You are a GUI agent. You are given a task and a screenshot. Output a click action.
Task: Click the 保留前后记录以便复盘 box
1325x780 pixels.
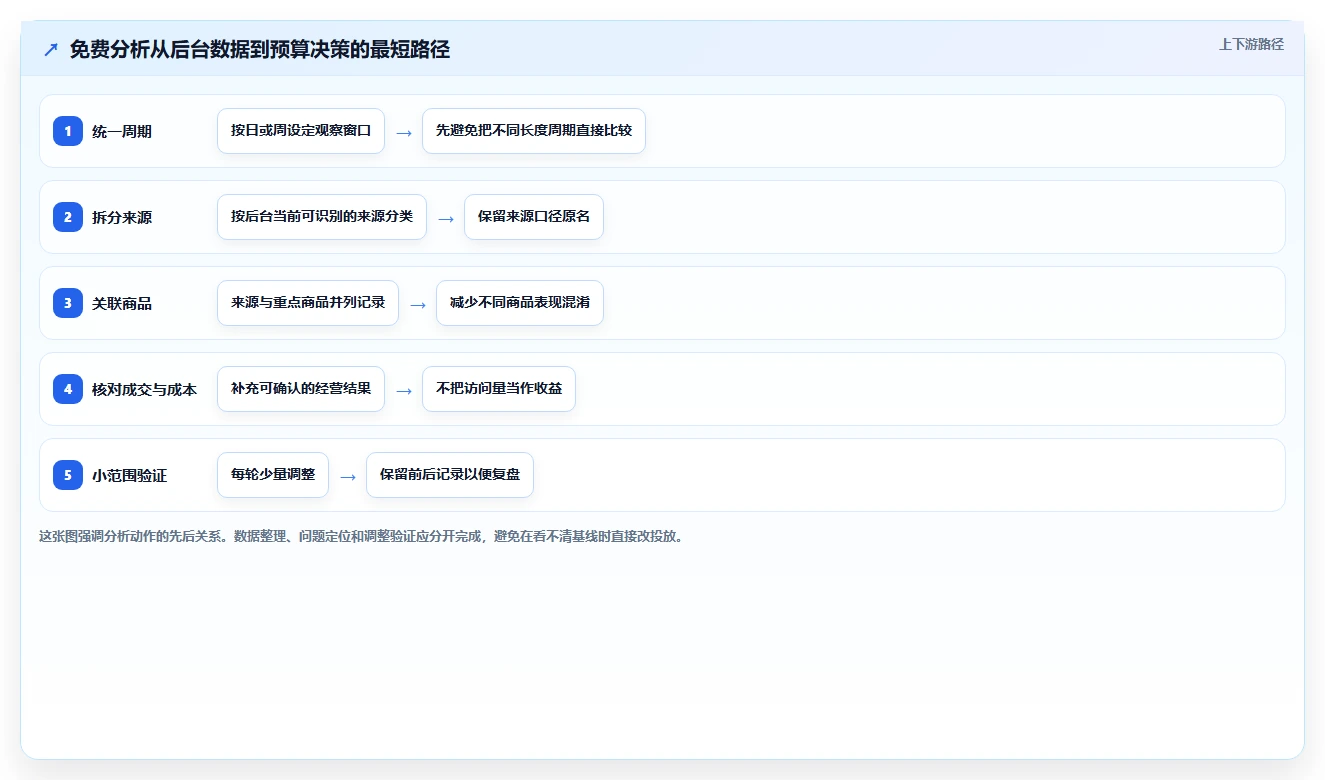pyautogui.click(x=450, y=475)
